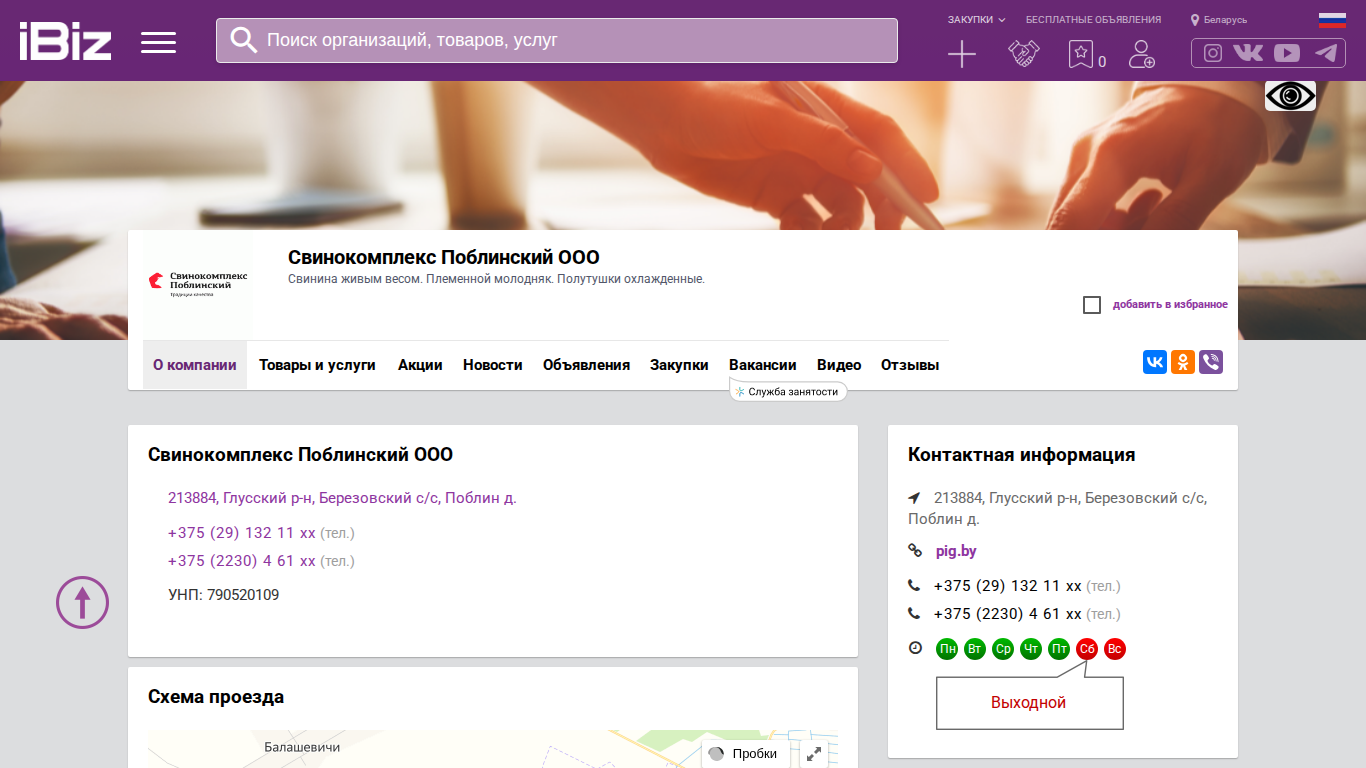1366x768 pixels.
Task: Click the Пт weekday circle
Action: tap(1059, 649)
